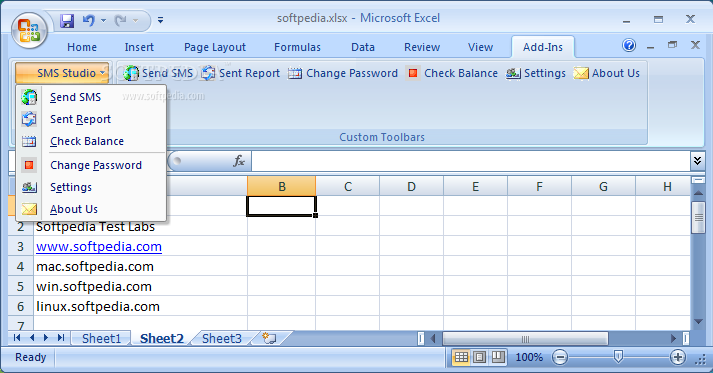Click the Redo arrow icon
713x373 pixels.
(x=121, y=20)
